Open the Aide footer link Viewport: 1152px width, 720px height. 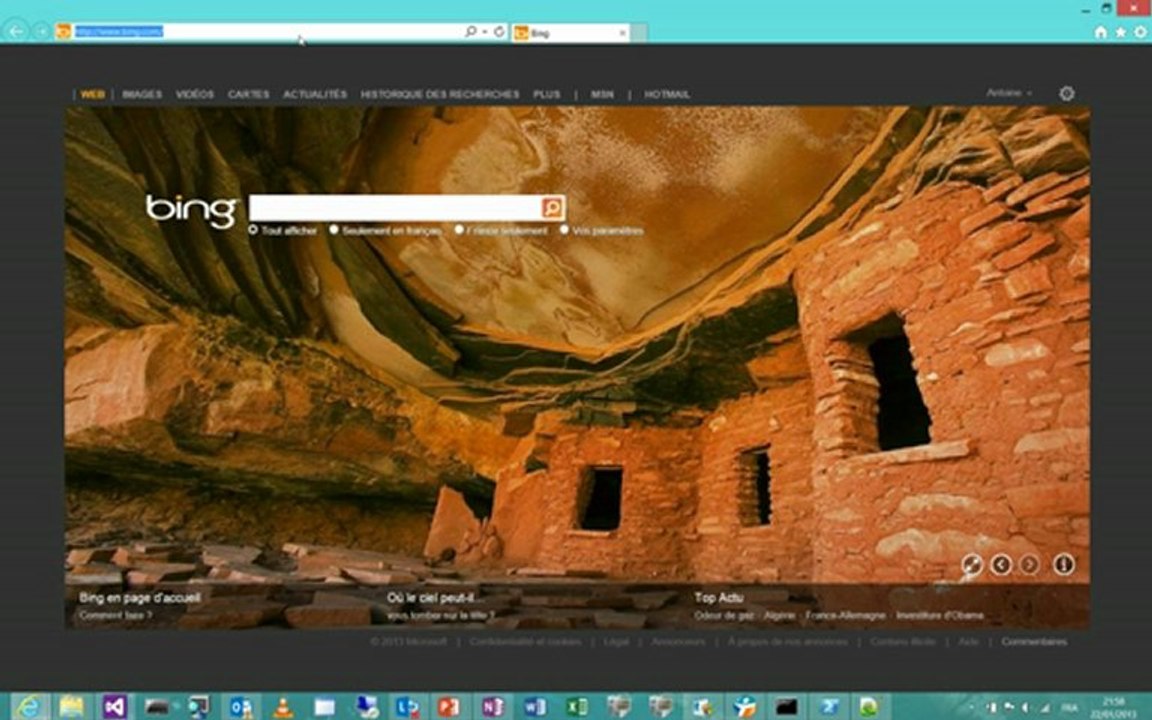968,641
